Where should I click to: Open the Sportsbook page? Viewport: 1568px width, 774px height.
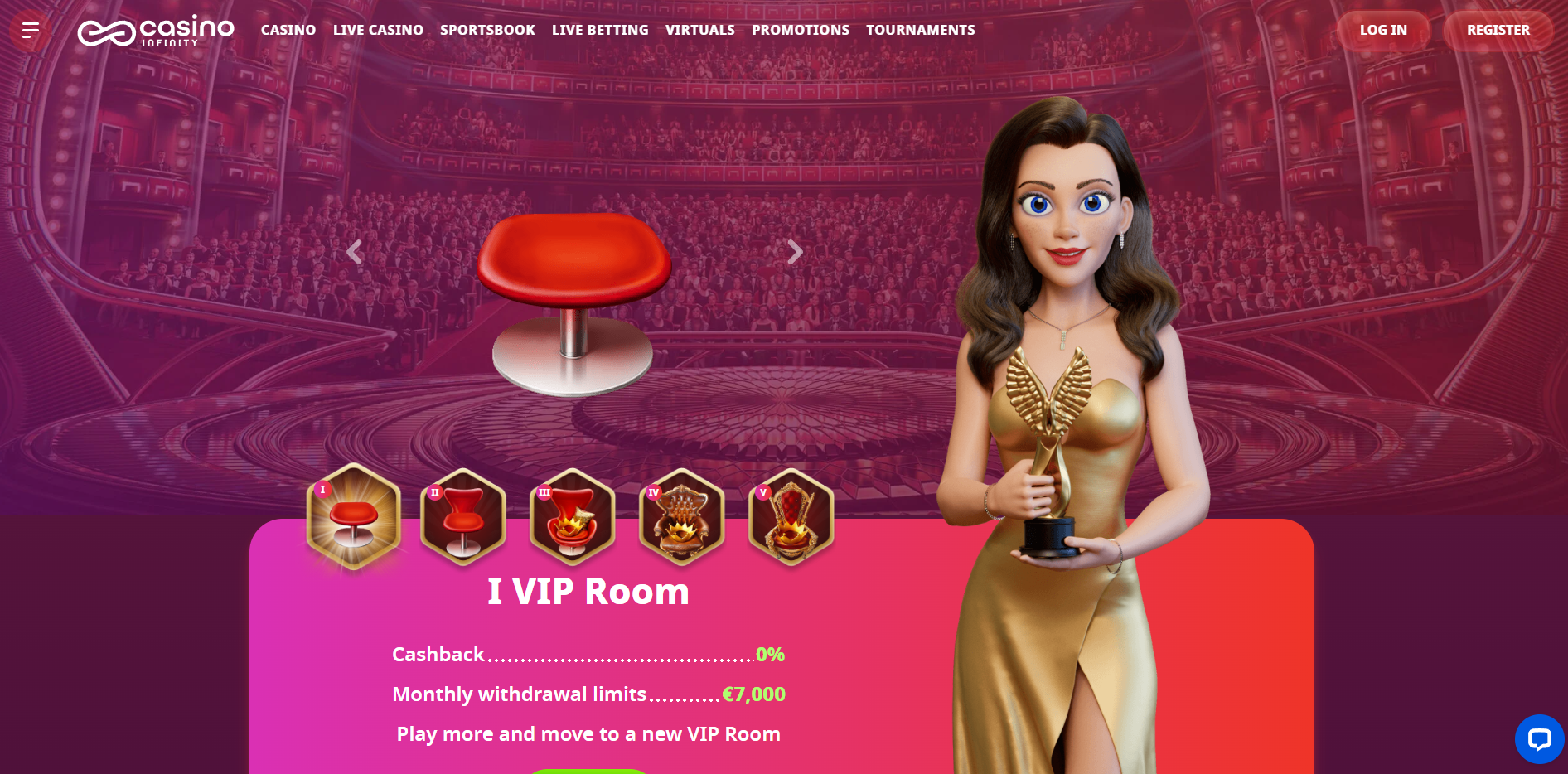point(487,30)
